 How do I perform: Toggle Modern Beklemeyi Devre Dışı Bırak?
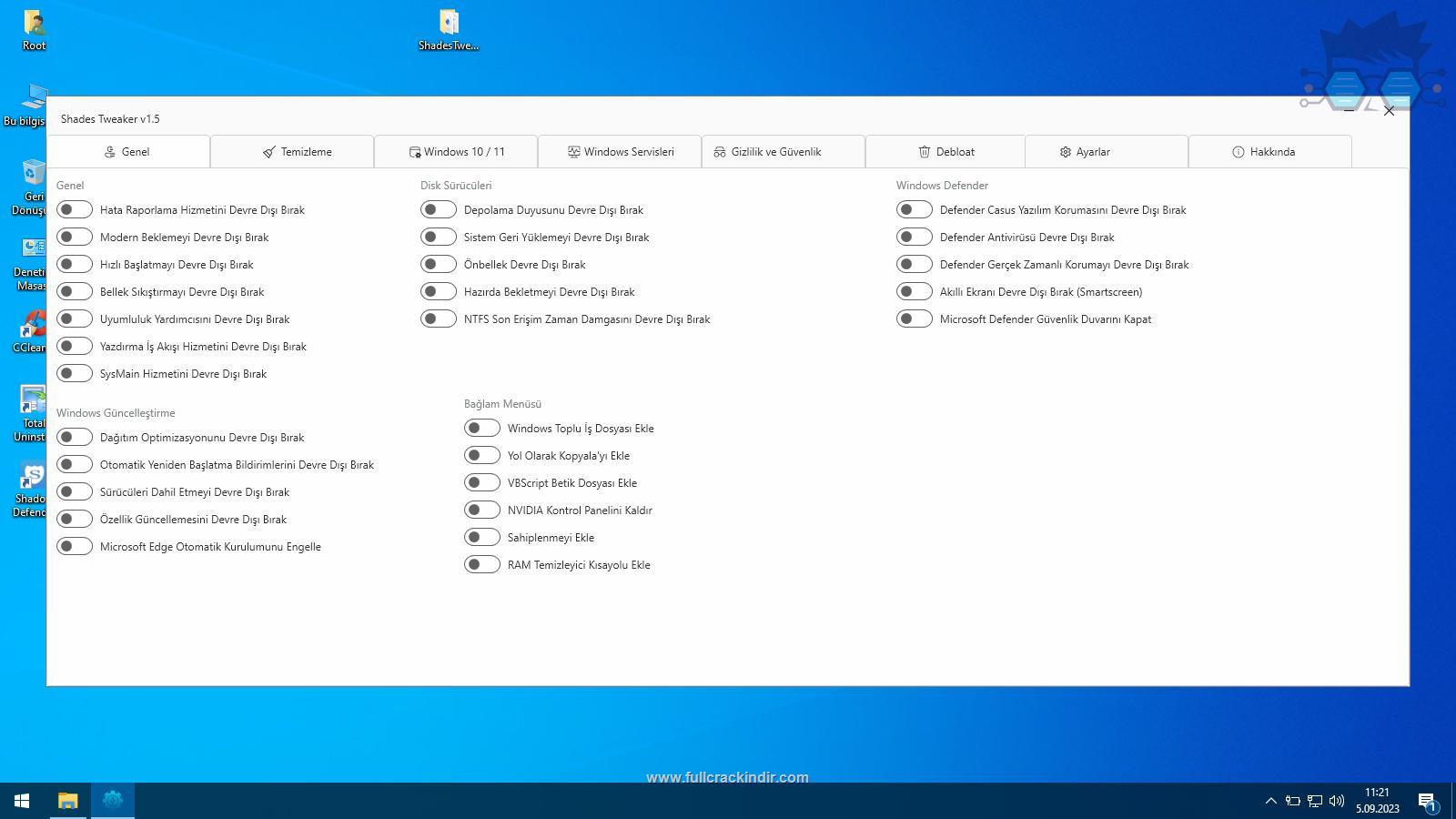(x=75, y=237)
